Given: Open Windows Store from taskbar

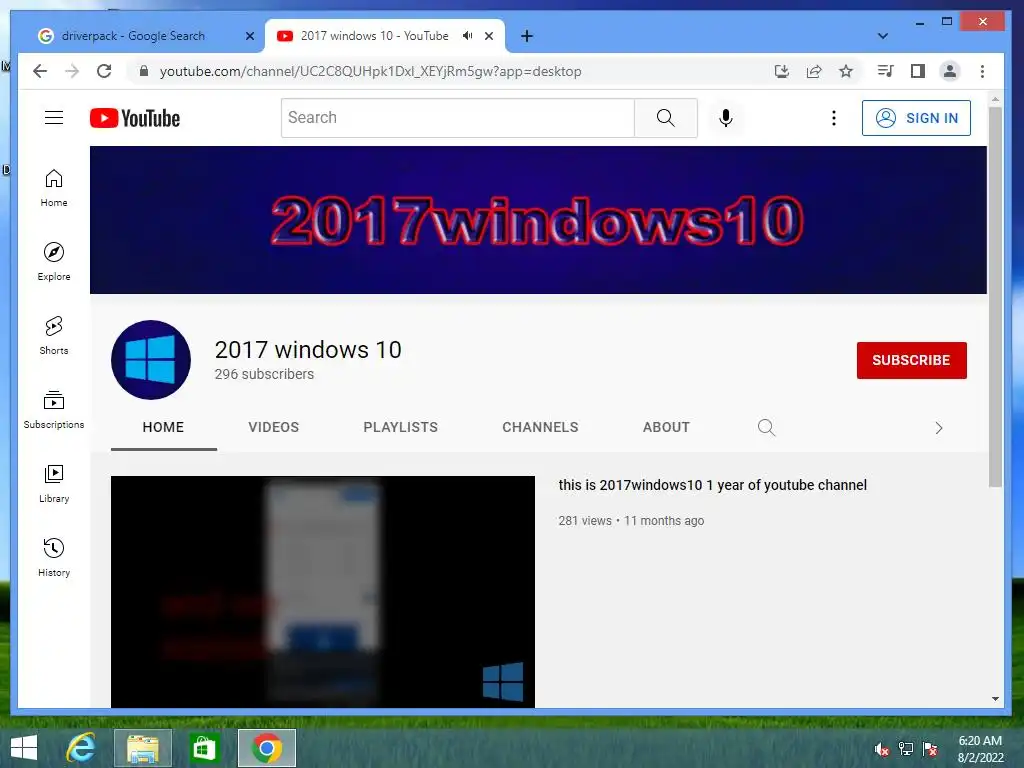Looking at the screenshot, I should [204, 748].
